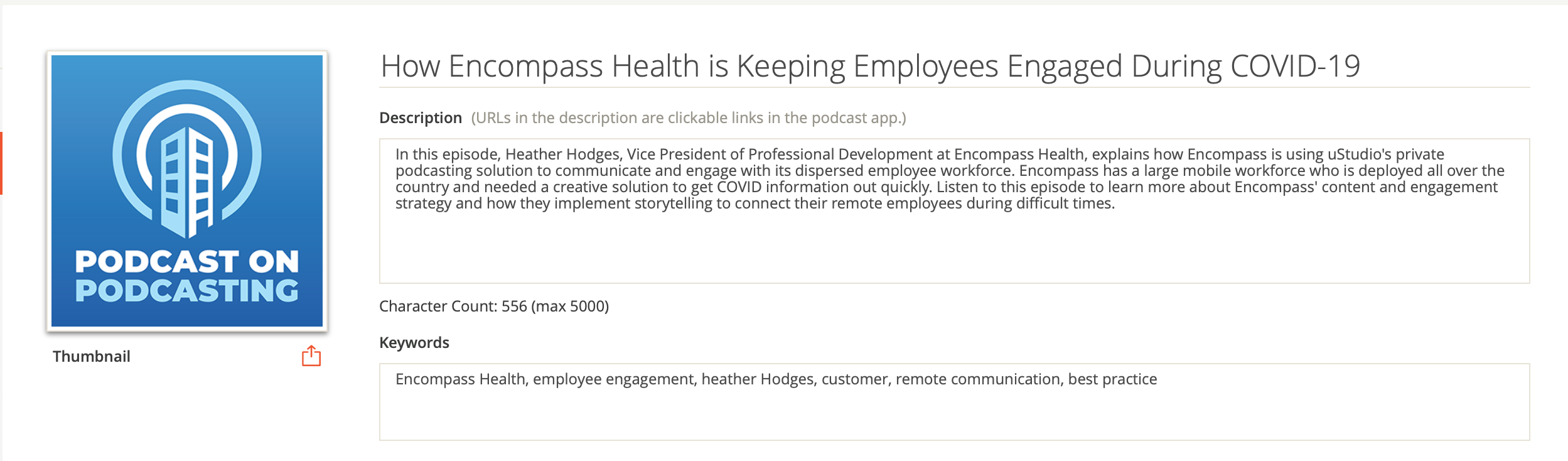Image resolution: width=1568 pixels, height=461 pixels.
Task: Click the Description label
Action: click(421, 118)
